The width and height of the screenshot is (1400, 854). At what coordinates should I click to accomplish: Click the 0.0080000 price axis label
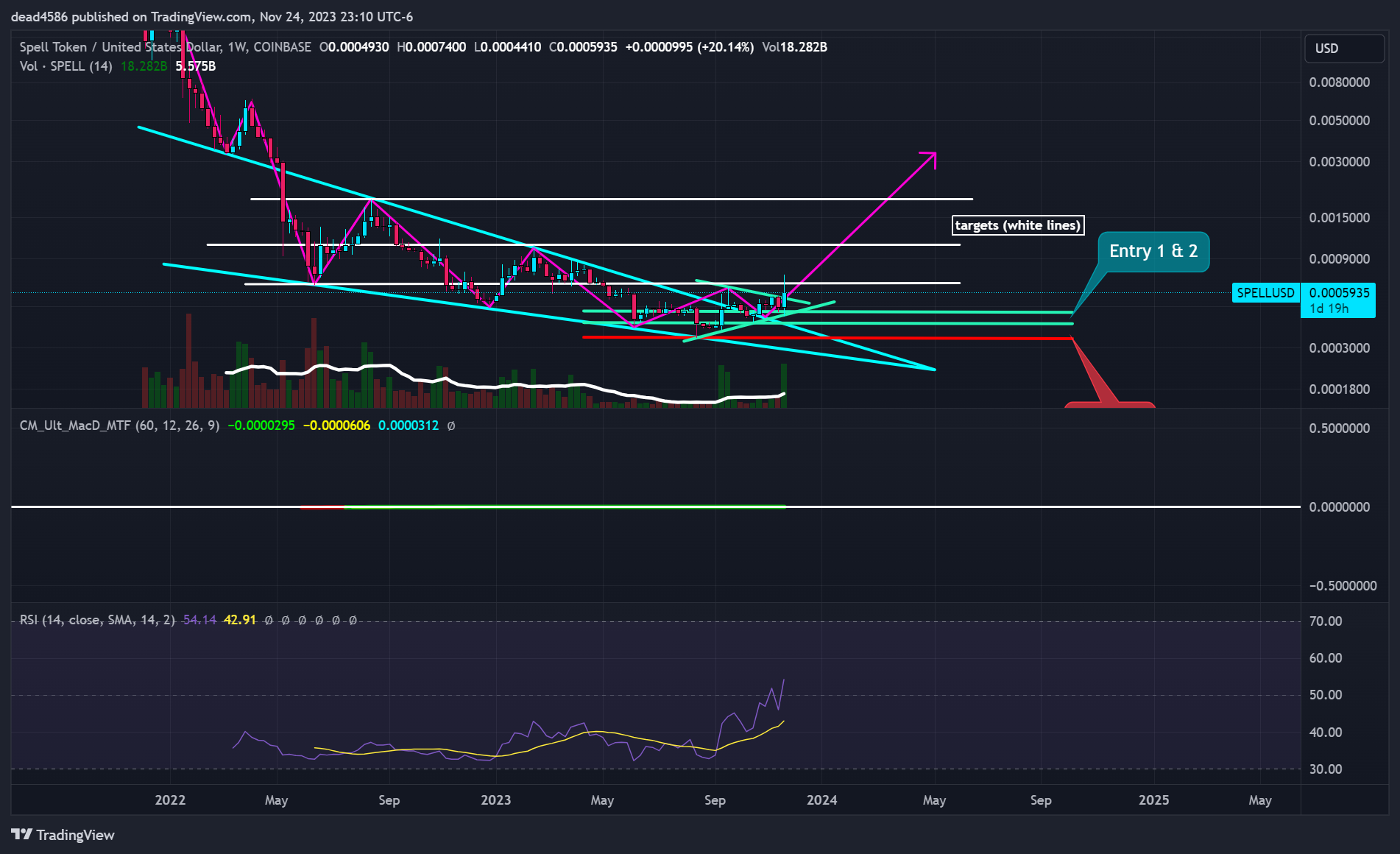pyautogui.click(x=1339, y=82)
